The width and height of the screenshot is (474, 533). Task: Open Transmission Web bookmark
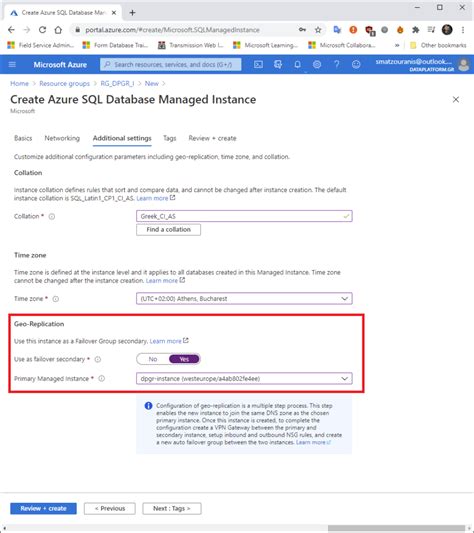click(x=191, y=45)
